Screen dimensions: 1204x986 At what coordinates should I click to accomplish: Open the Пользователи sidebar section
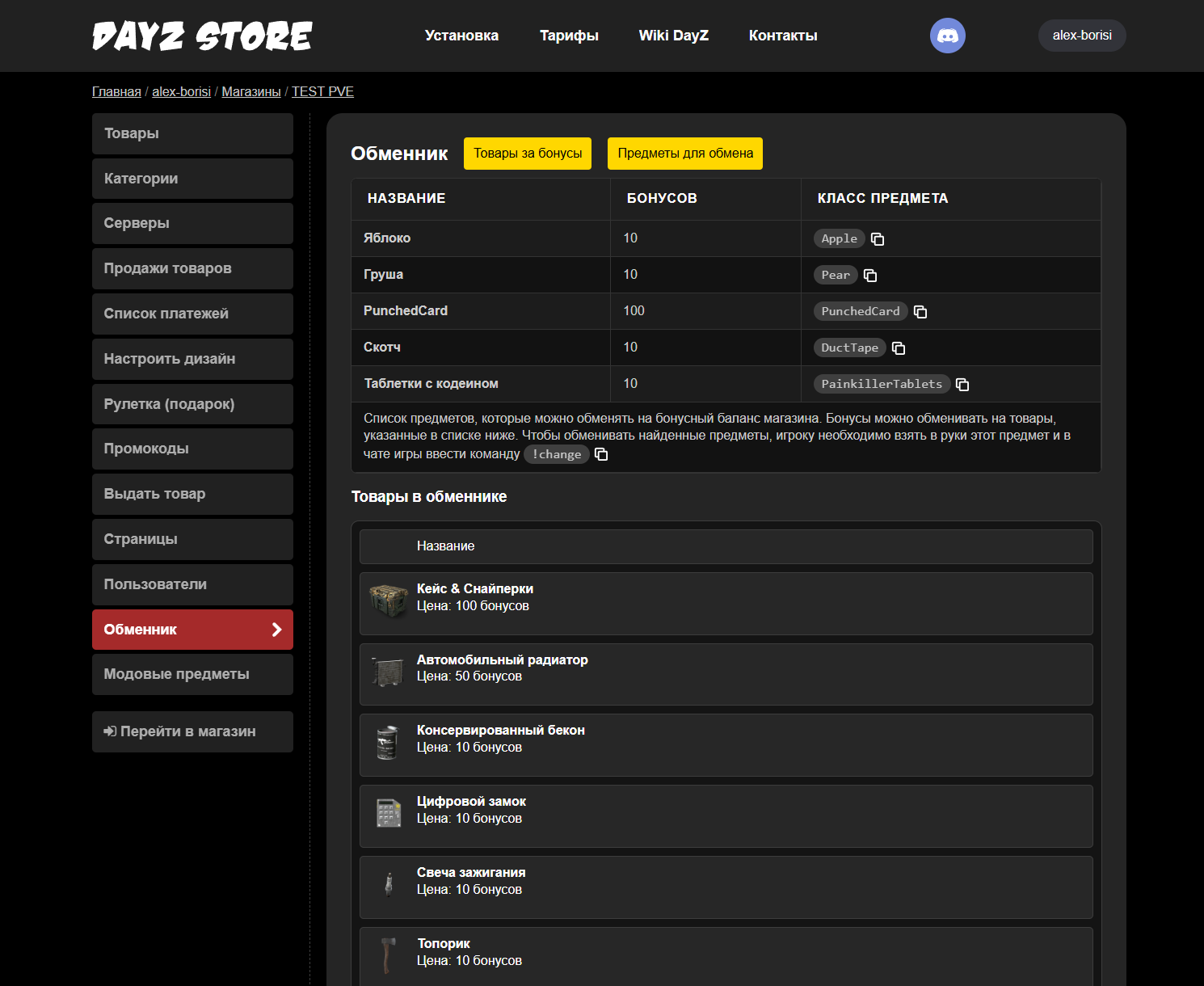192,584
